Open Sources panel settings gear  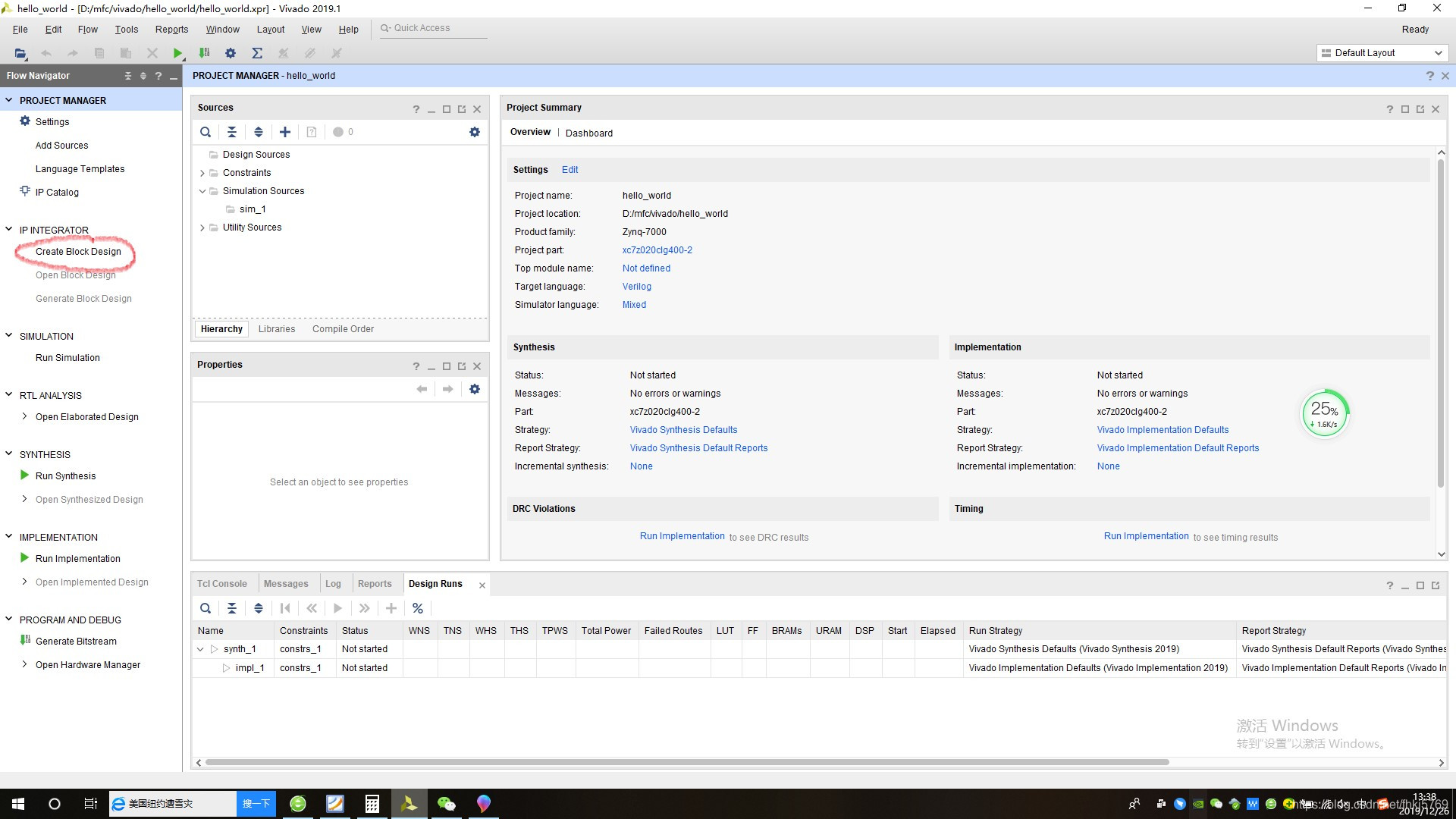tap(475, 132)
